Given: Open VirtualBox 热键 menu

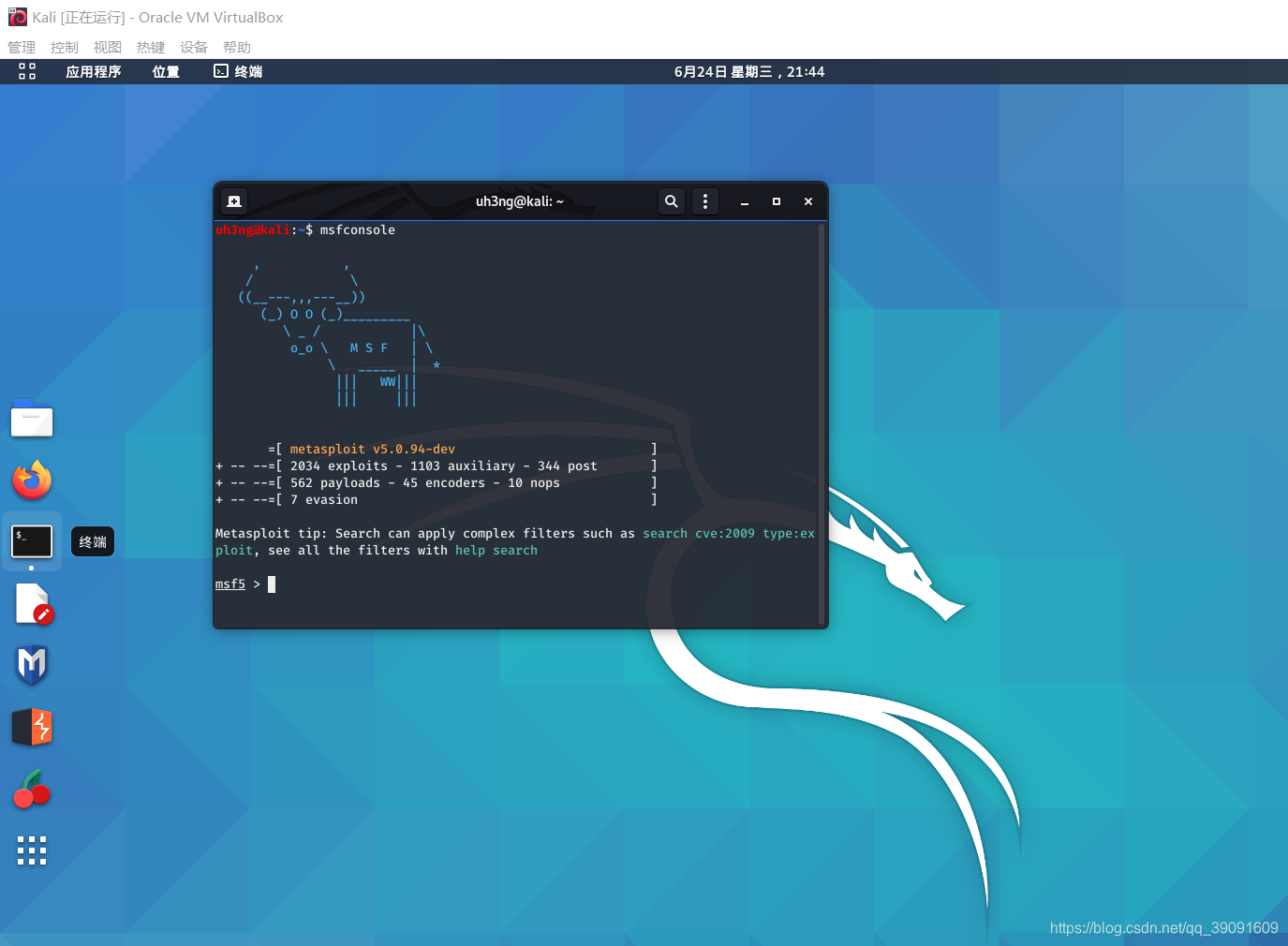Looking at the screenshot, I should click(x=151, y=47).
